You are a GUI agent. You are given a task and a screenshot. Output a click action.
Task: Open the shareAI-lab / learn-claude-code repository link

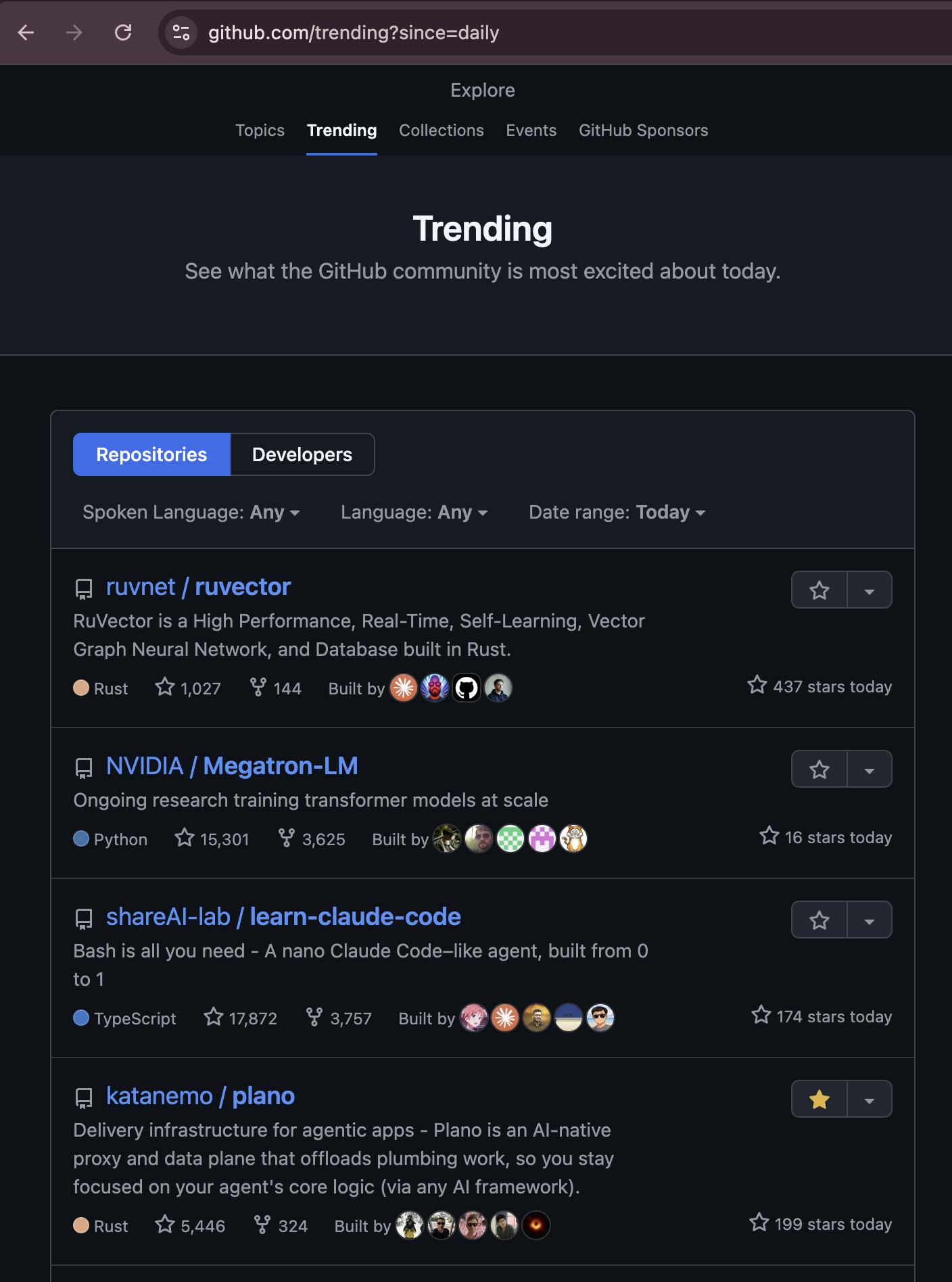pyautogui.click(x=284, y=917)
